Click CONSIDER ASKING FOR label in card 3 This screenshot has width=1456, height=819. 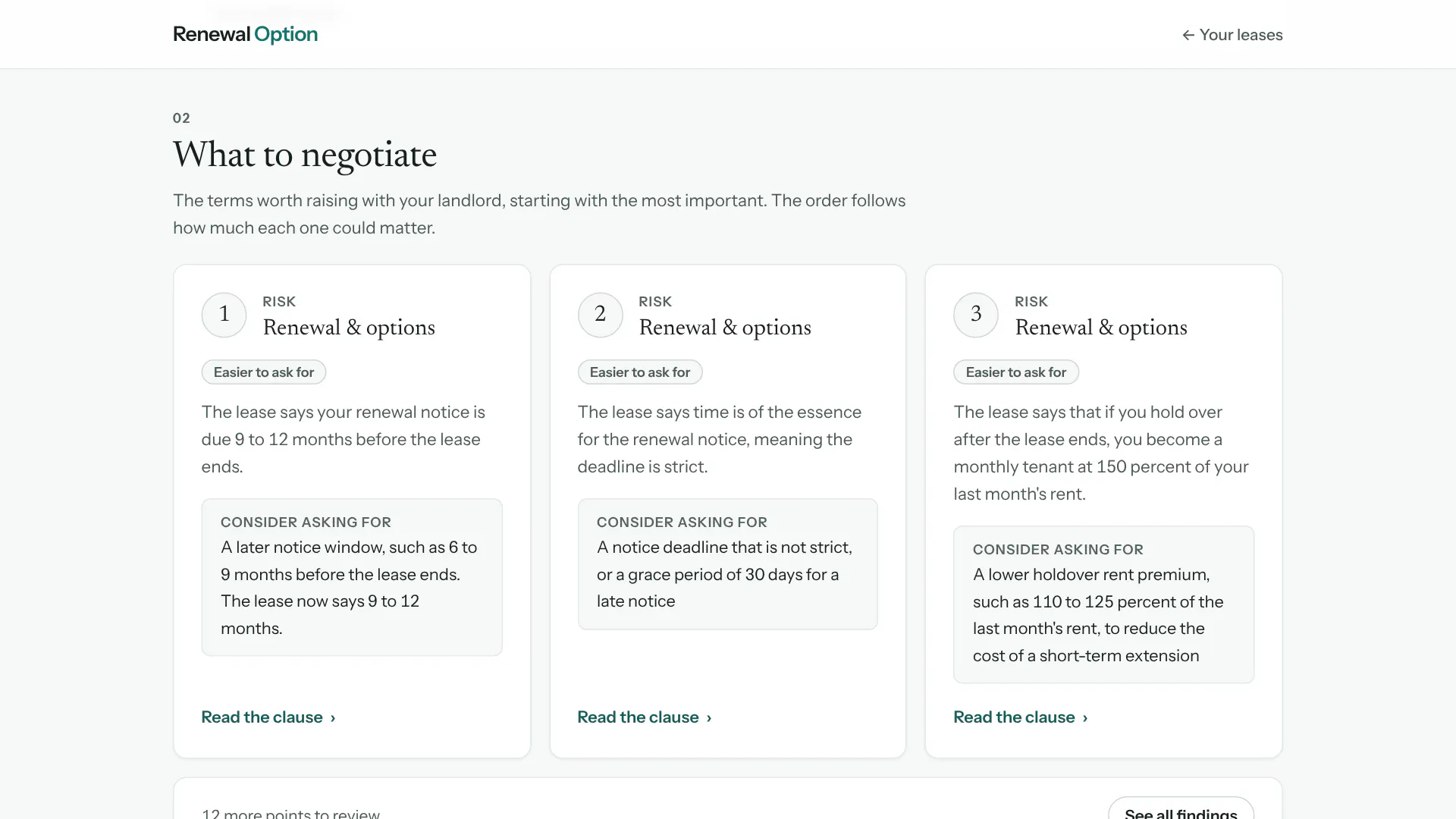click(x=1058, y=550)
